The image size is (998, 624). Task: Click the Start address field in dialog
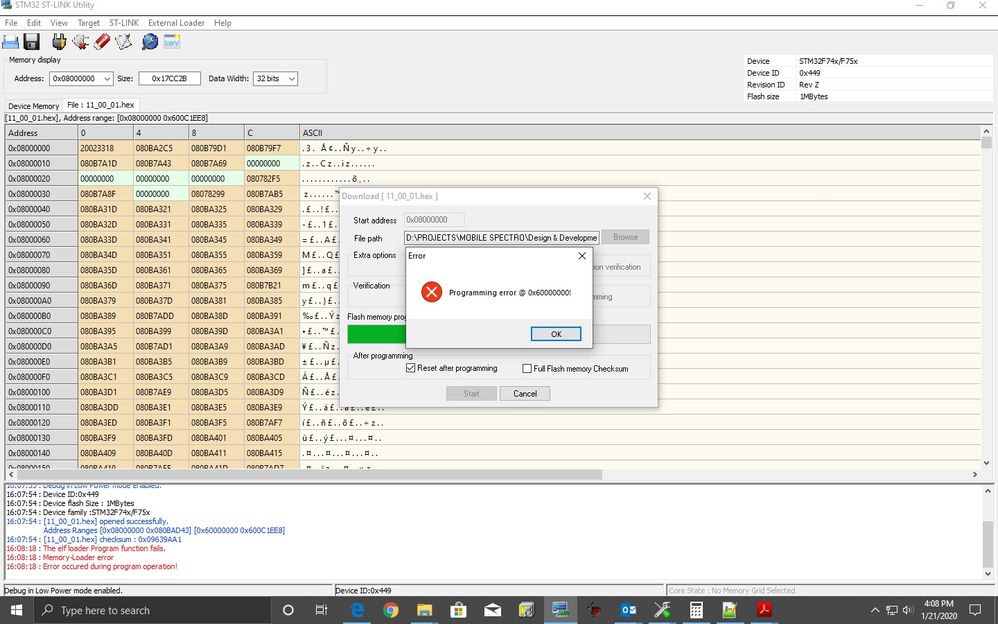coord(434,220)
